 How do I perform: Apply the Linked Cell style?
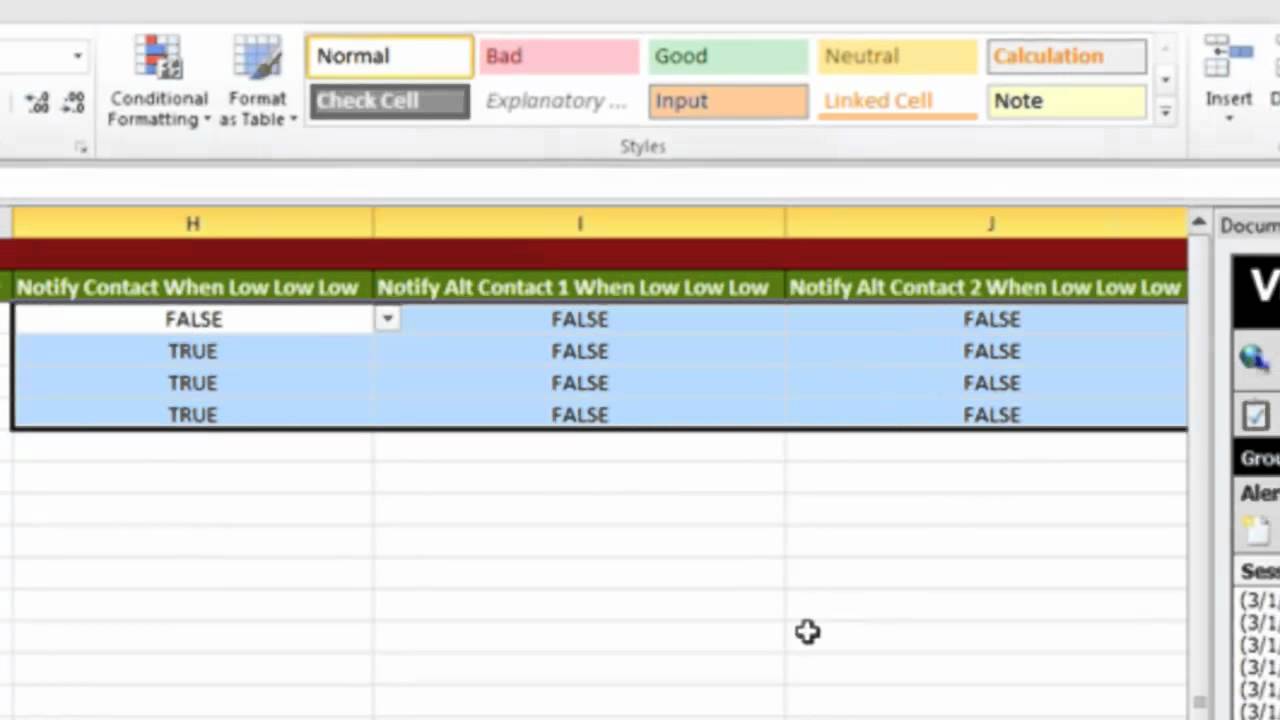tap(897, 101)
